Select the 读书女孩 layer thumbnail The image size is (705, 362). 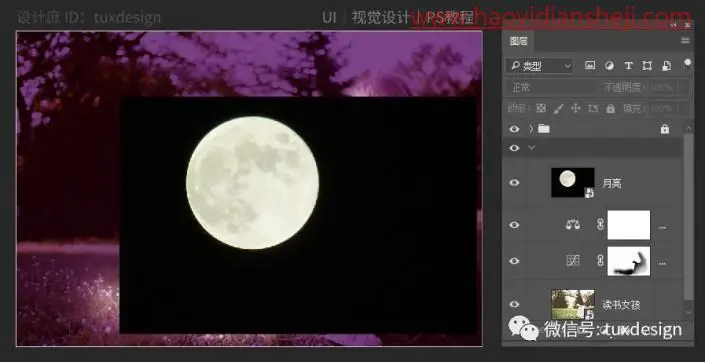pos(573,304)
